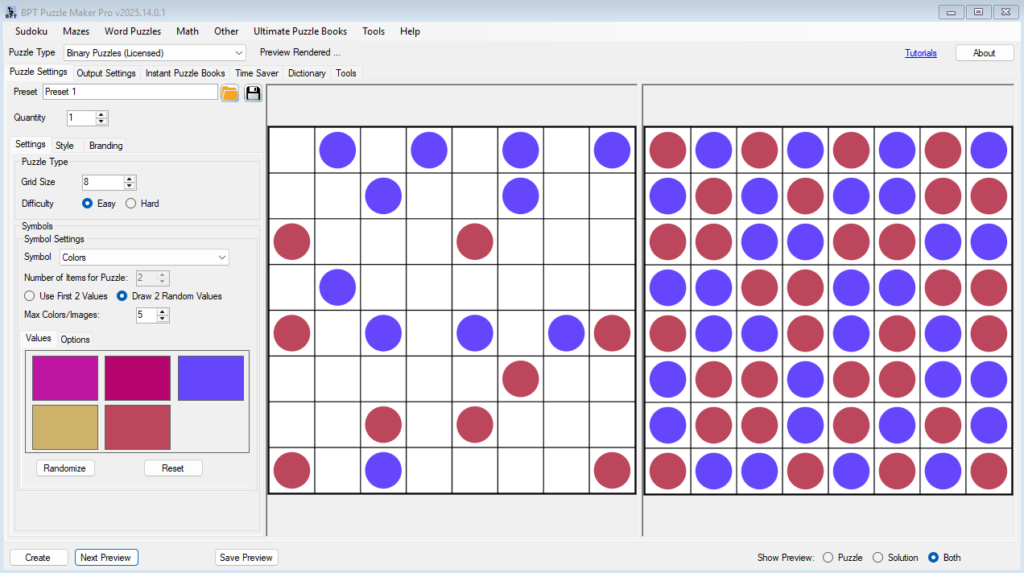Choose Use First 2 Values option
1024x573 pixels.
30,296
